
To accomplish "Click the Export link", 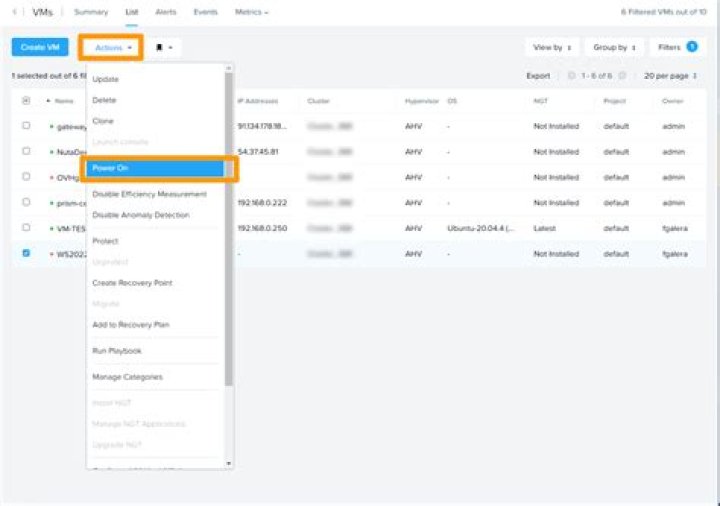I will (538, 76).
